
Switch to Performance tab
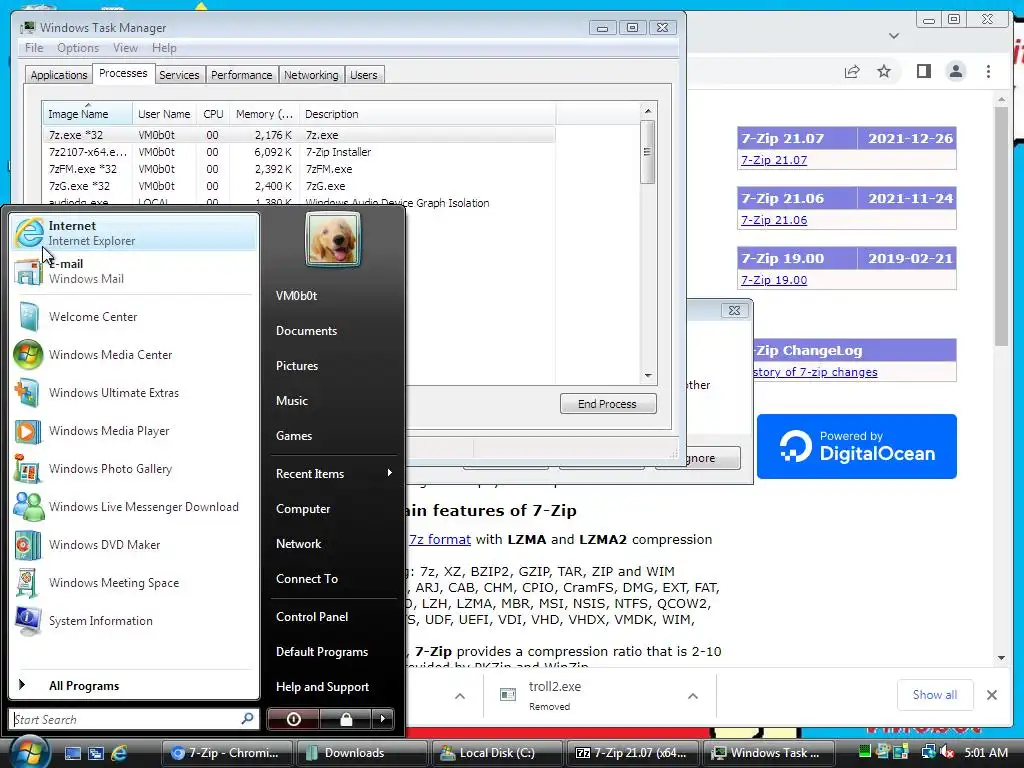pyautogui.click(x=242, y=75)
